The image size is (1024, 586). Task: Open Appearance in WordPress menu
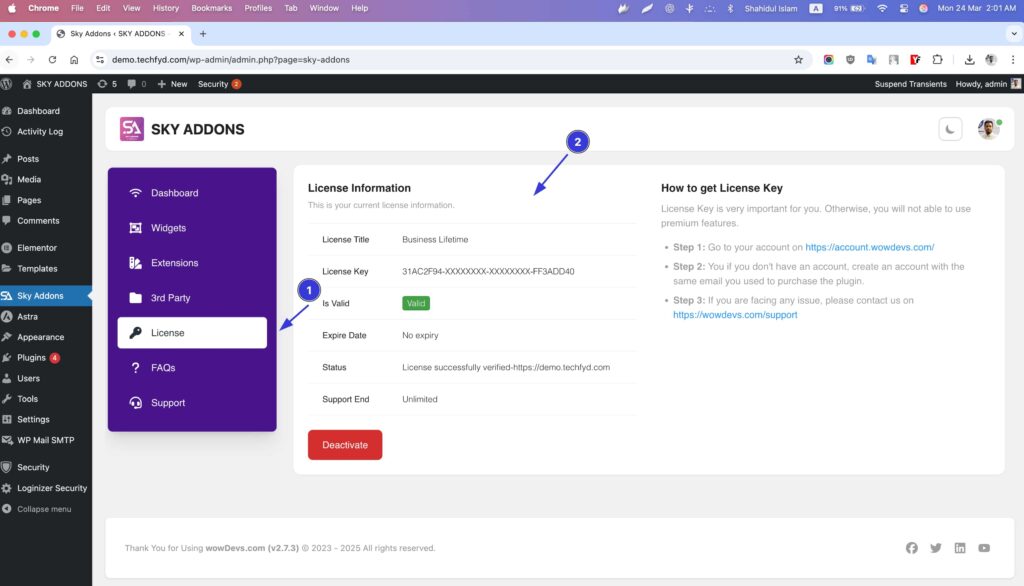[46, 337]
